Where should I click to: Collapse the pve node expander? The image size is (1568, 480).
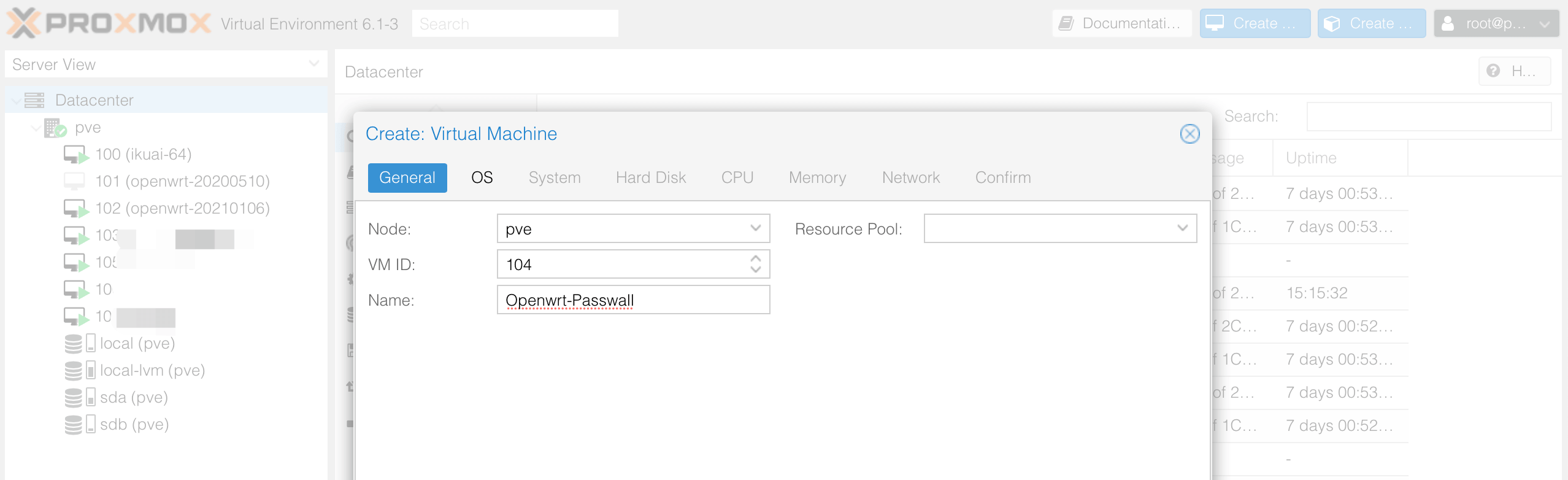36,128
